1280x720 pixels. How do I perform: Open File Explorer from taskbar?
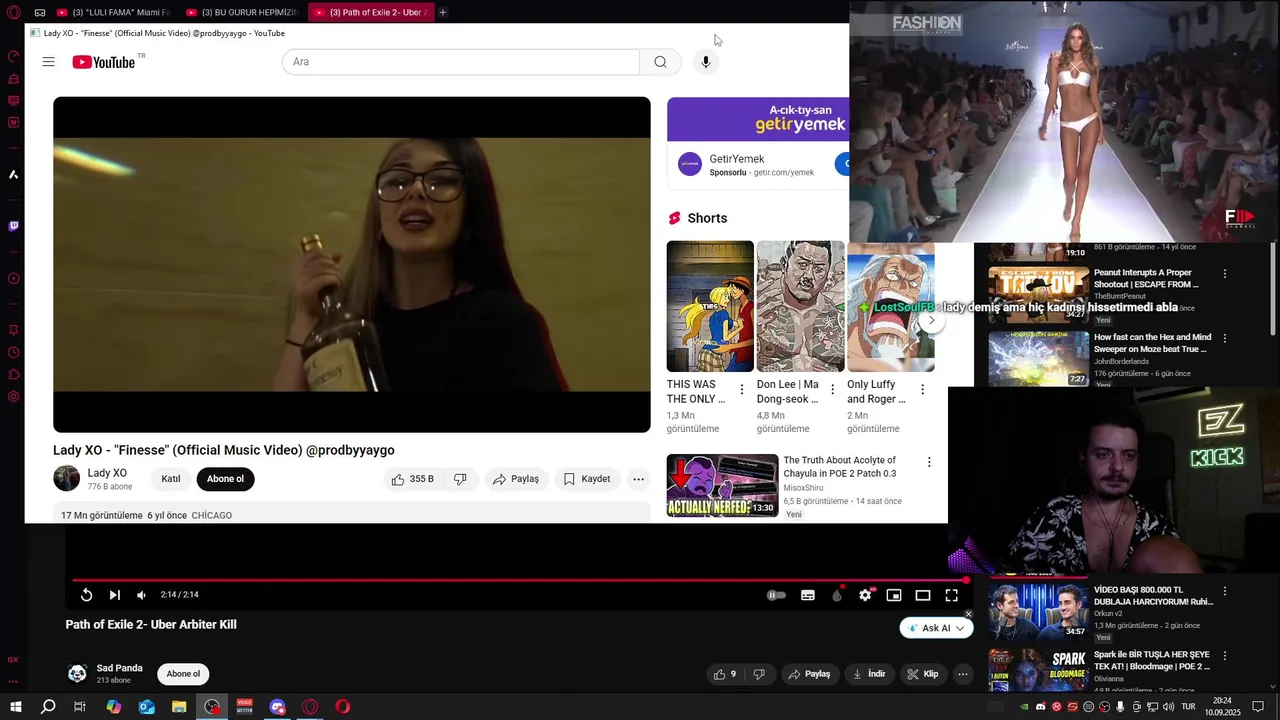pos(179,707)
